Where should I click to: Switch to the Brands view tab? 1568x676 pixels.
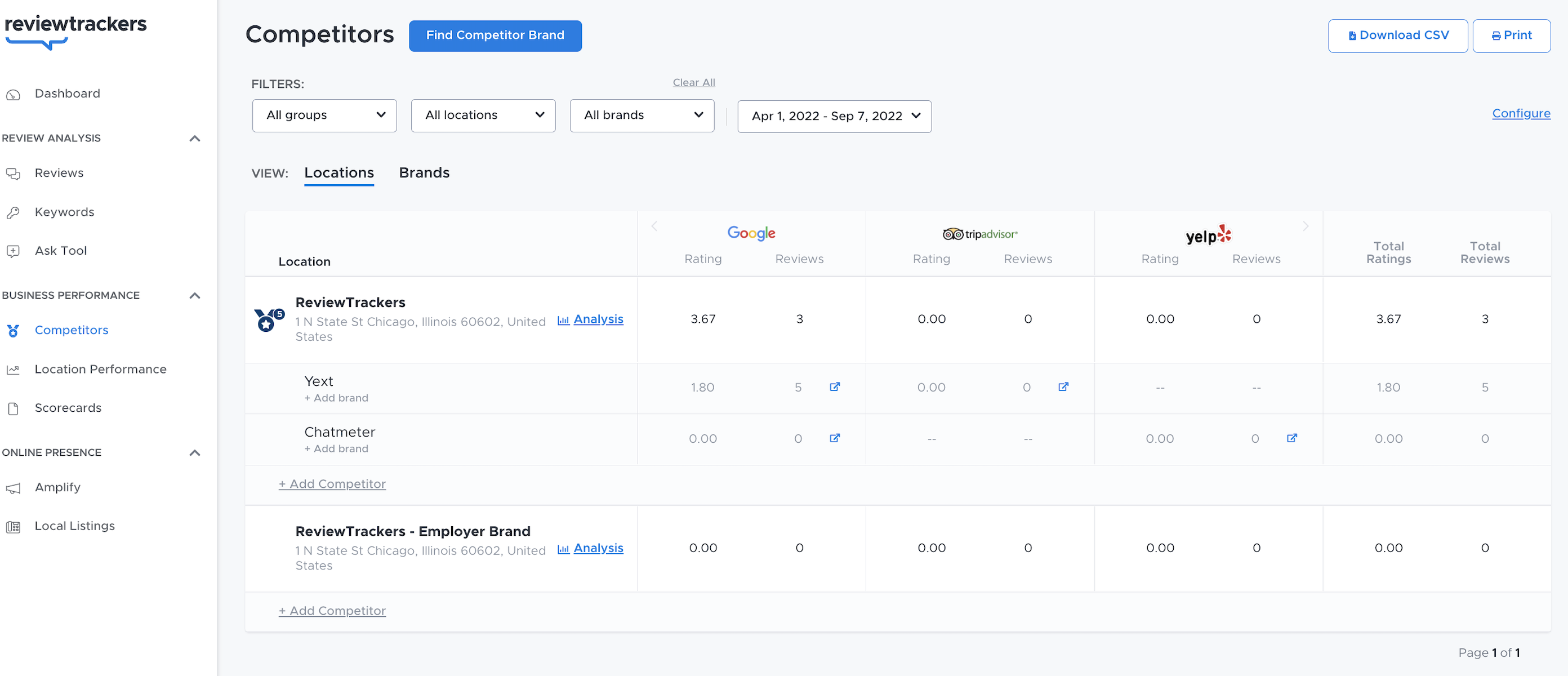pos(424,173)
